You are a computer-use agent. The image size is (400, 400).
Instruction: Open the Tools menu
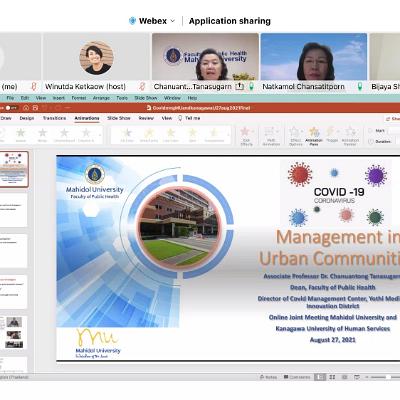122,98
